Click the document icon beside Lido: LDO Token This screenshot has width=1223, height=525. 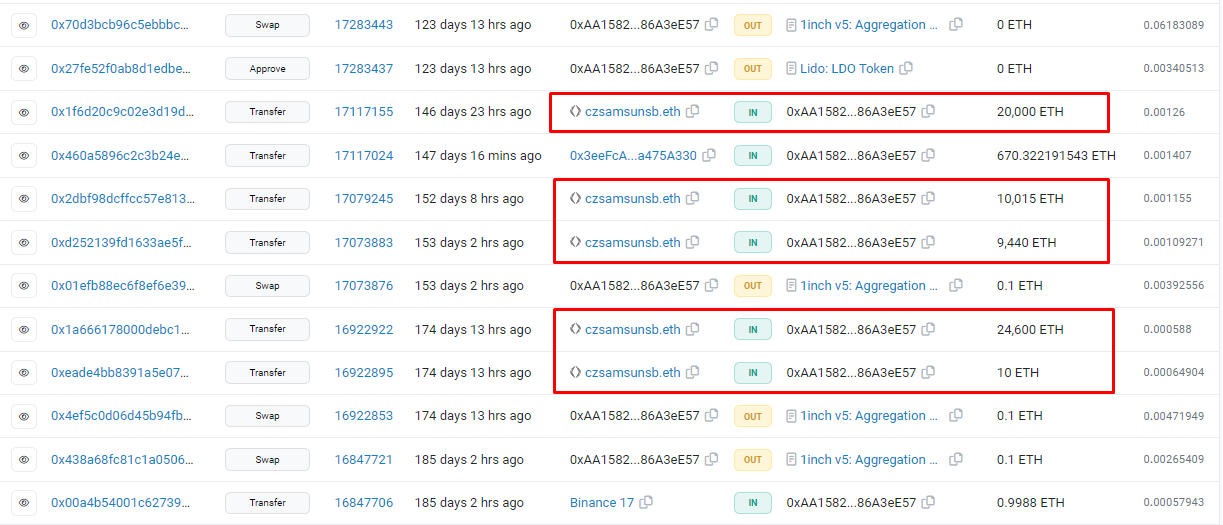coord(792,69)
